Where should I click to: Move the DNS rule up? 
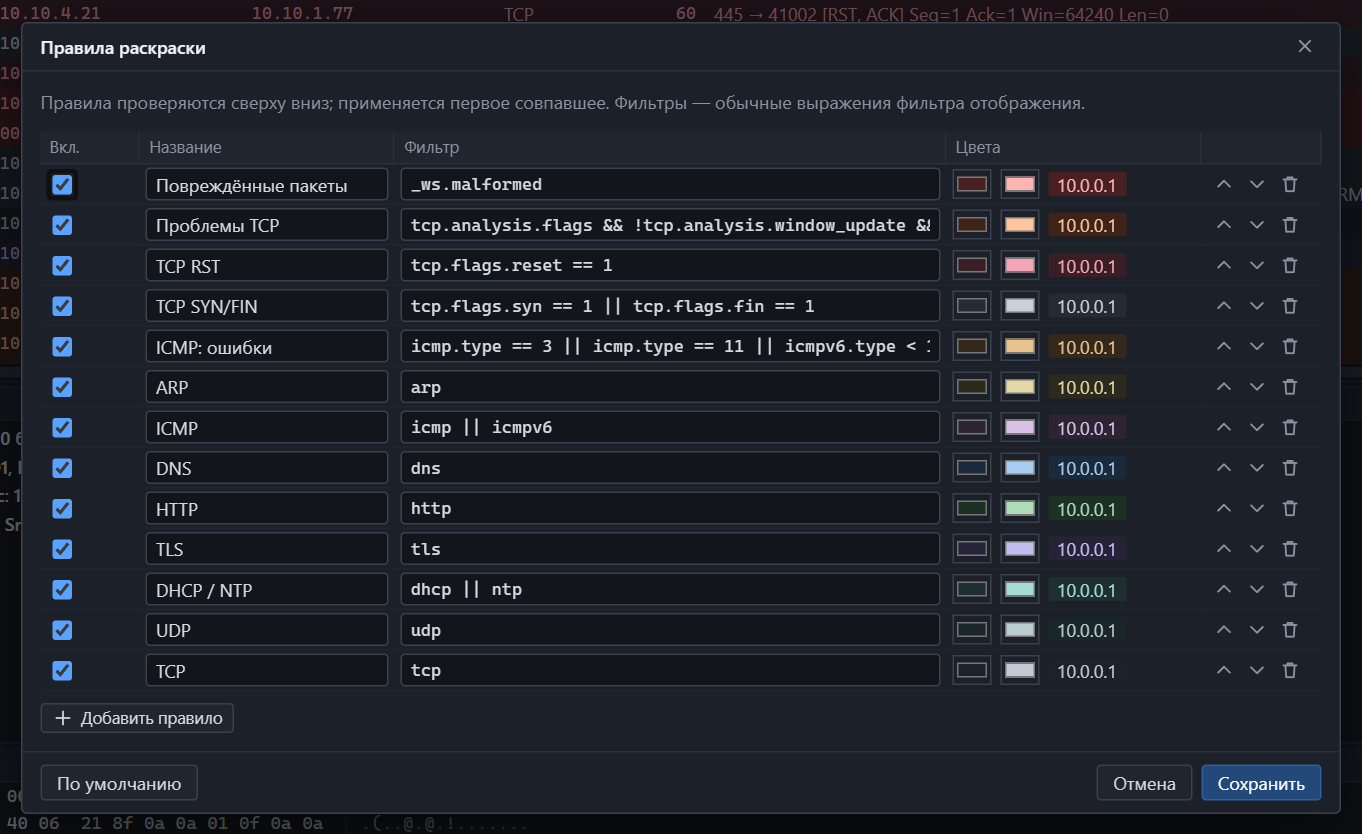(1223, 468)
